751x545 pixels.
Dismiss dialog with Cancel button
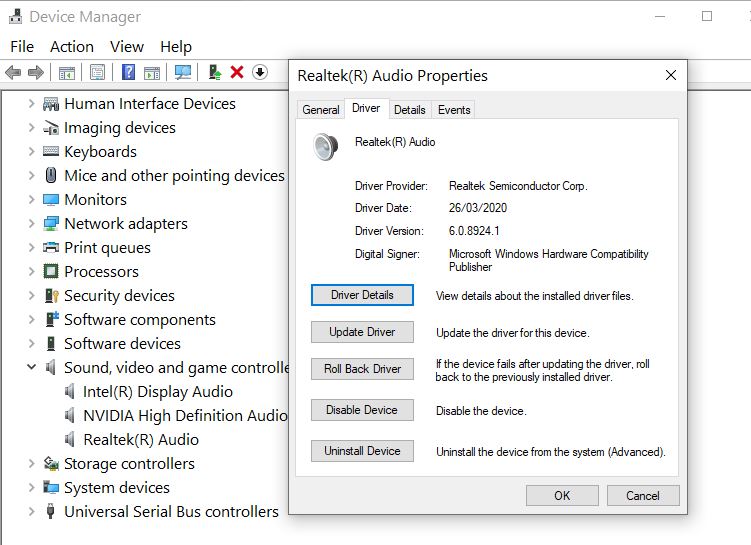coord(643,495)
